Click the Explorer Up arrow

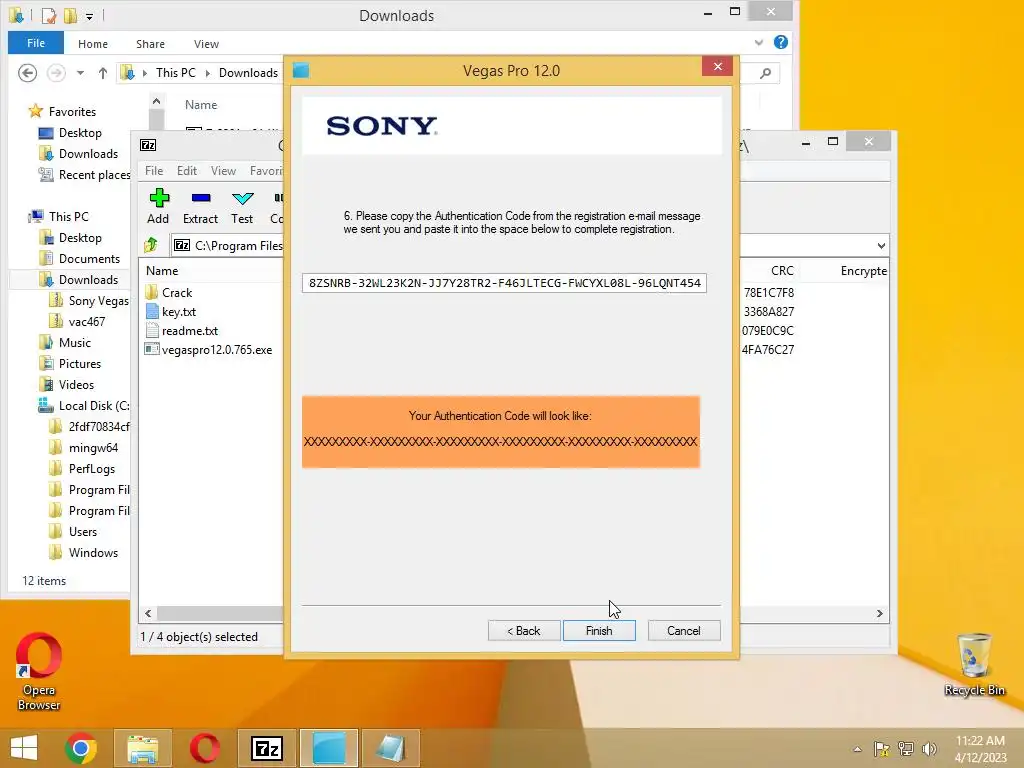pos(103,72)
